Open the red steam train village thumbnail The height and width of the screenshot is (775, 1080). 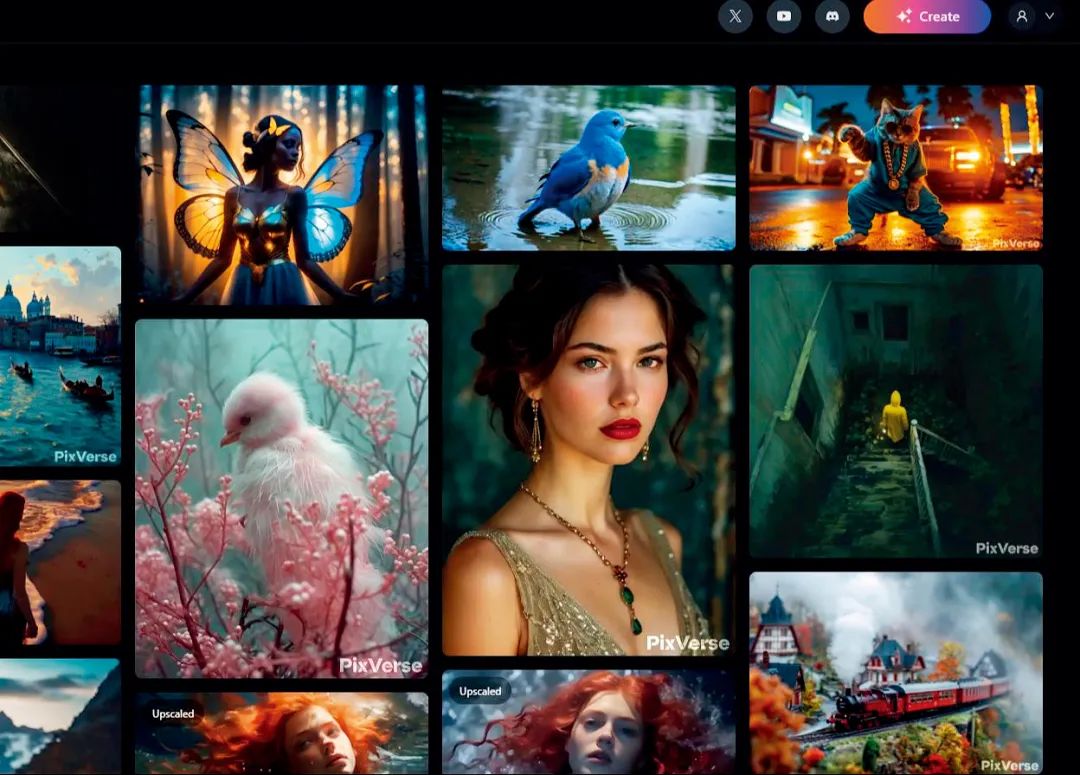[x=896, y=673]
